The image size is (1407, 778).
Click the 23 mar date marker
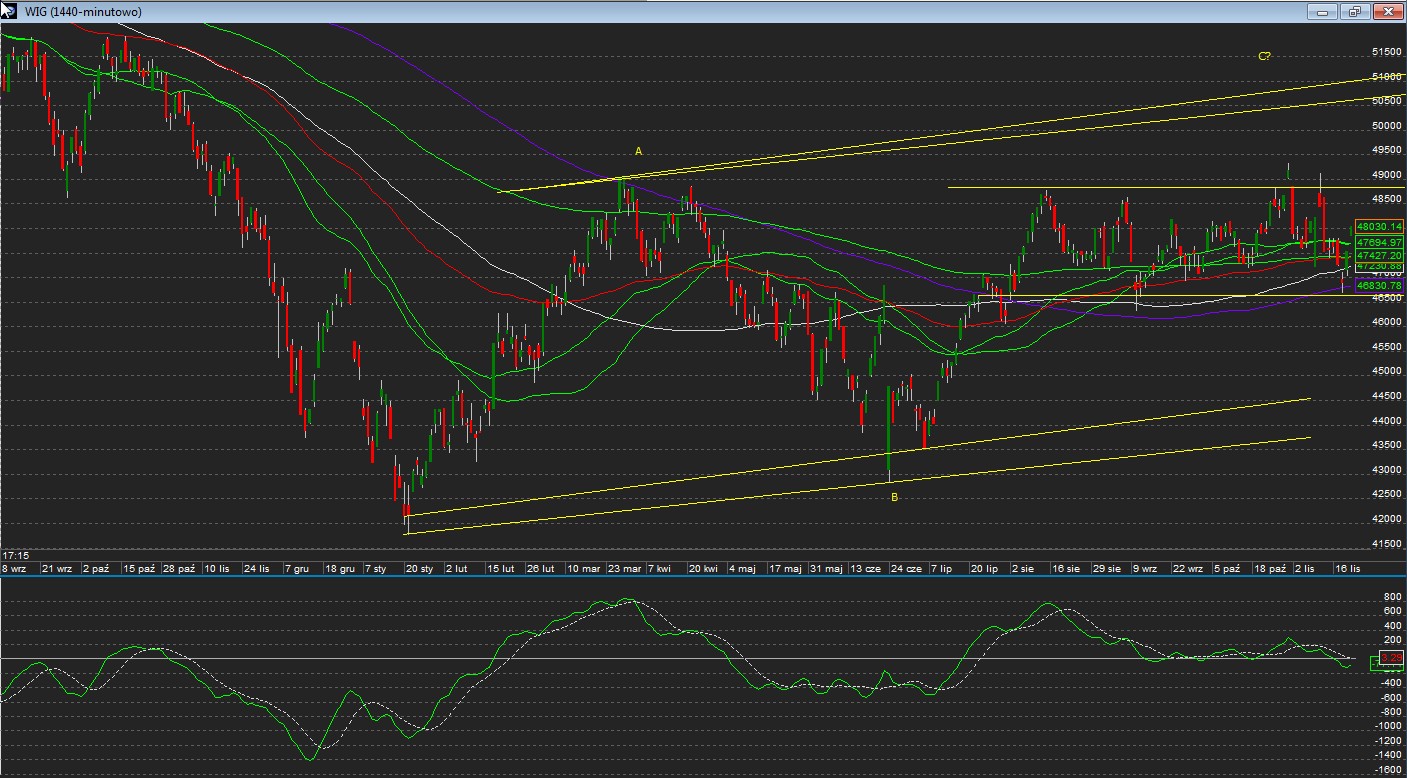[x=624, y=568]
